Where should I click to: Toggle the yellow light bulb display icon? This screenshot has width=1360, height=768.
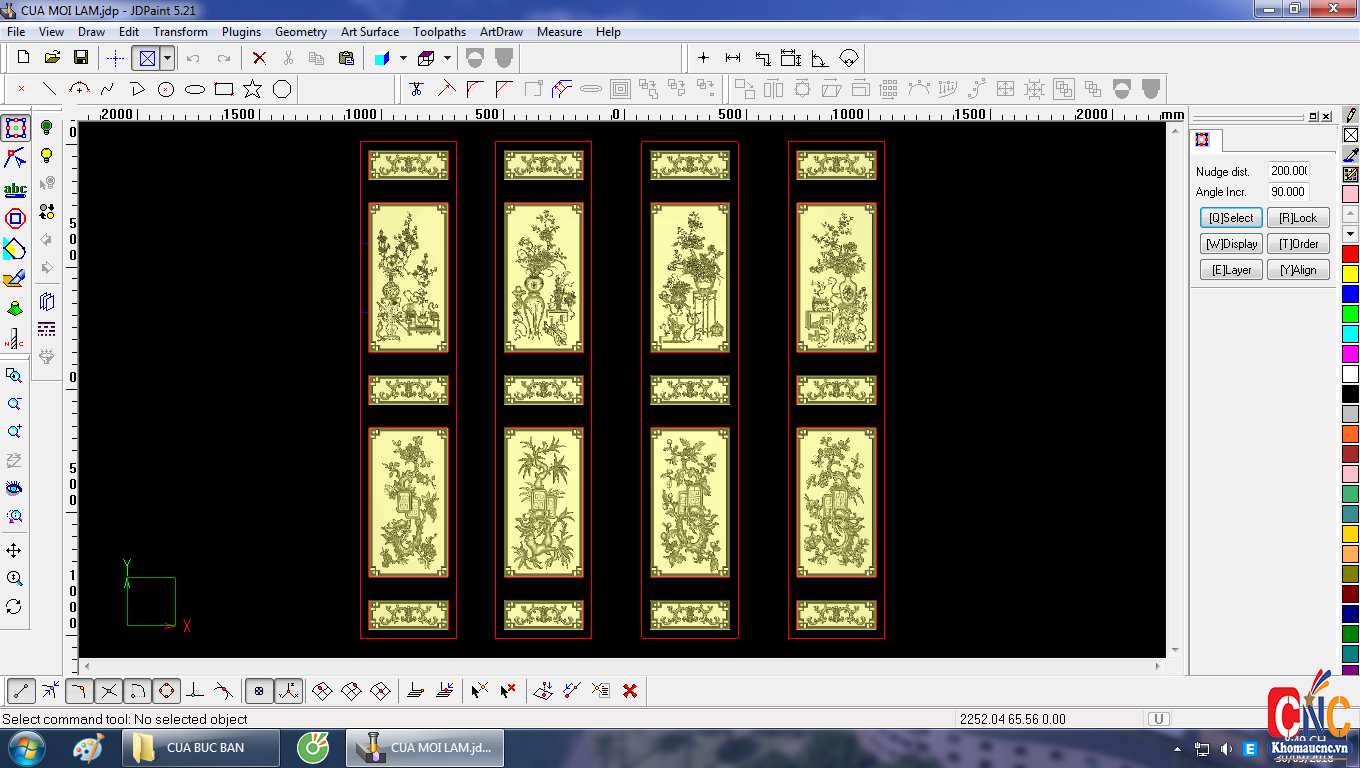pyautogui.click(x=46, y=156)
